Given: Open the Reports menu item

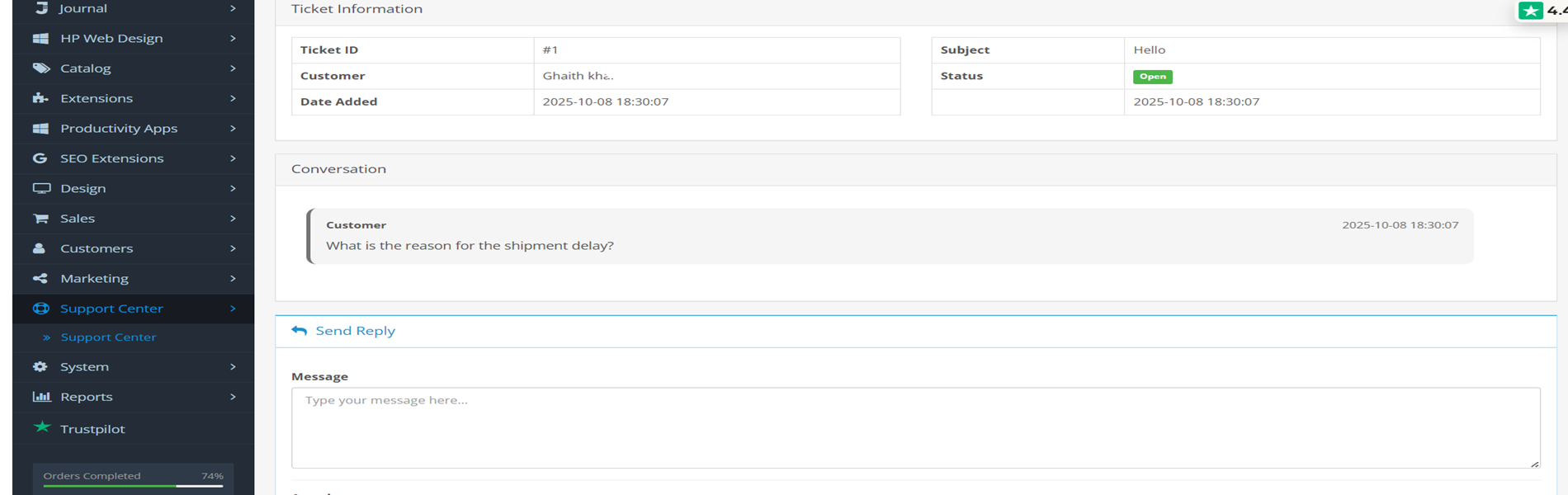Looking at the screenshot, I should 86,397.
